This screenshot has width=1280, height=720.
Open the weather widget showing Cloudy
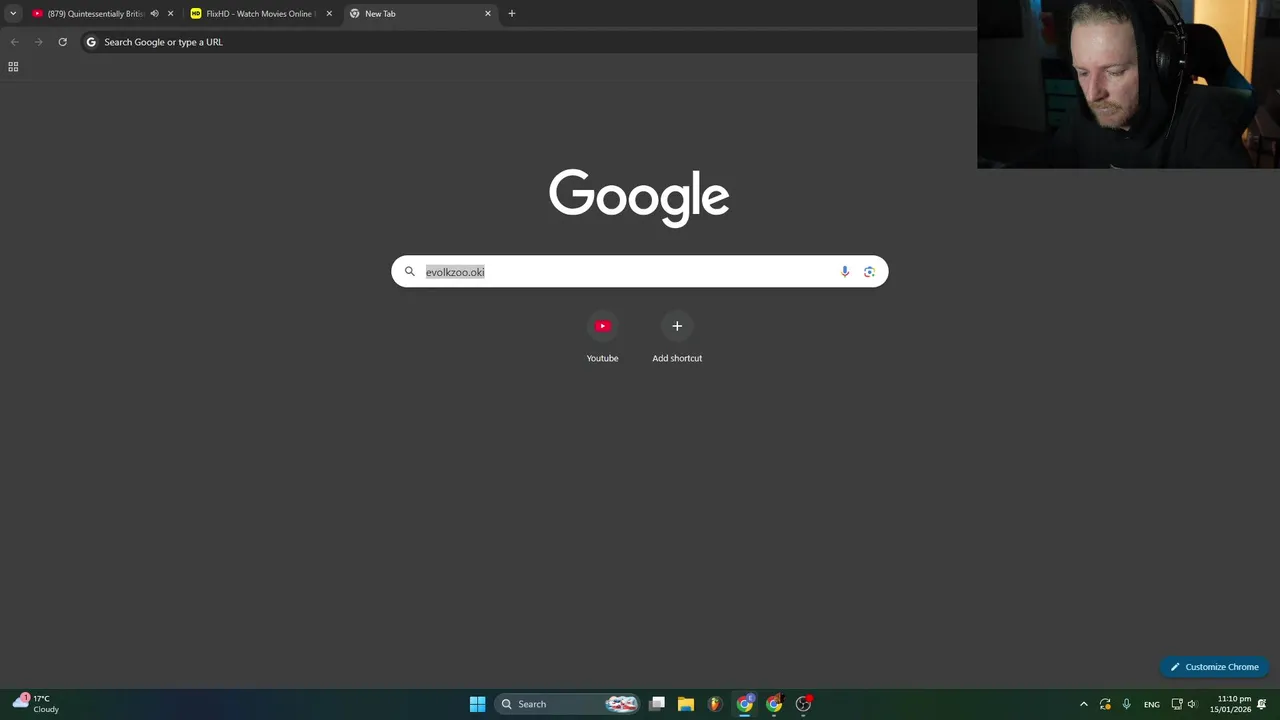[x=35, y=704]
